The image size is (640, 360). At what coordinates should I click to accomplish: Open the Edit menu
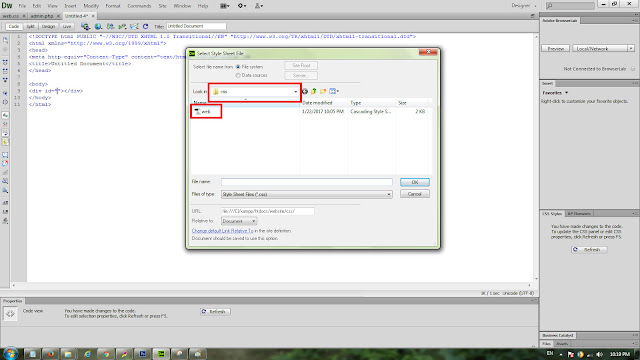click(37, 6)
